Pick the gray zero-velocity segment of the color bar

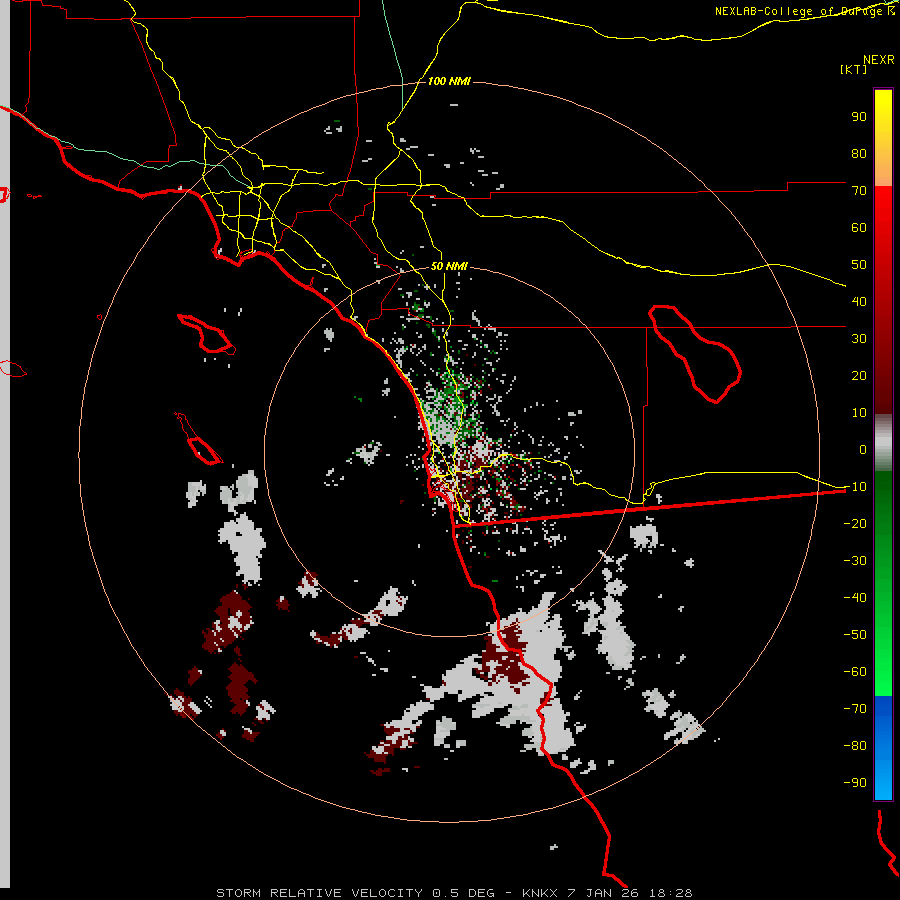883,443
